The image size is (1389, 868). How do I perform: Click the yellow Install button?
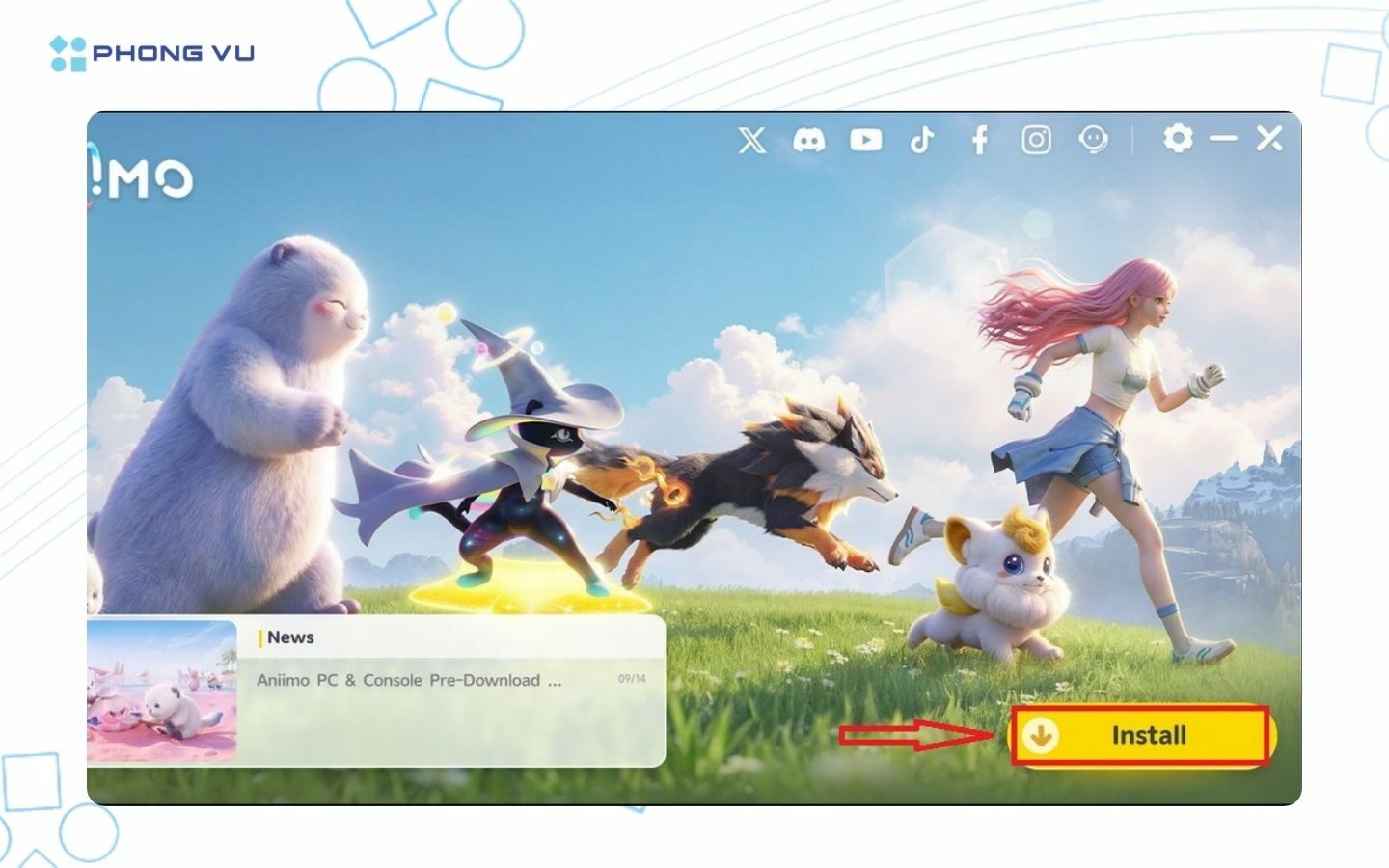(x=1140, y=735)
